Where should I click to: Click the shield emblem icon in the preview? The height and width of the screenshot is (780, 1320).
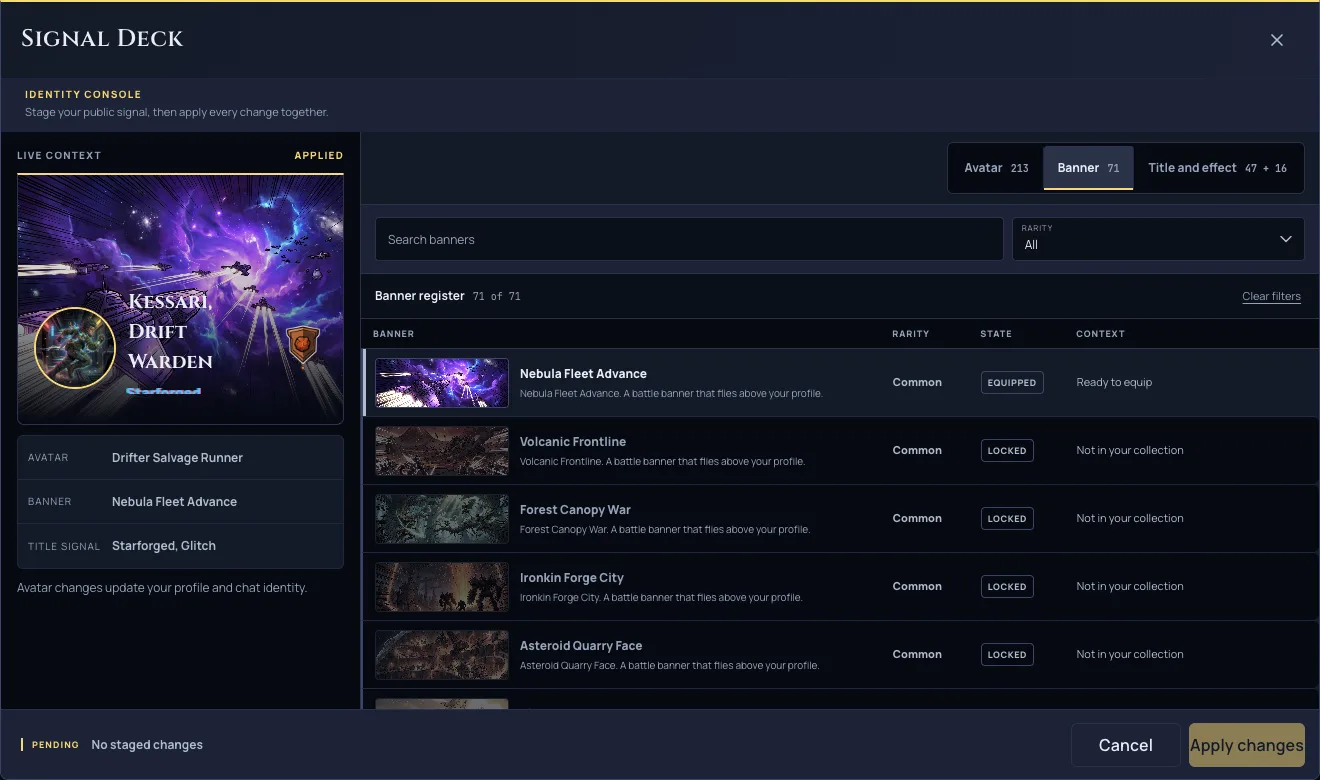[303, 345]
